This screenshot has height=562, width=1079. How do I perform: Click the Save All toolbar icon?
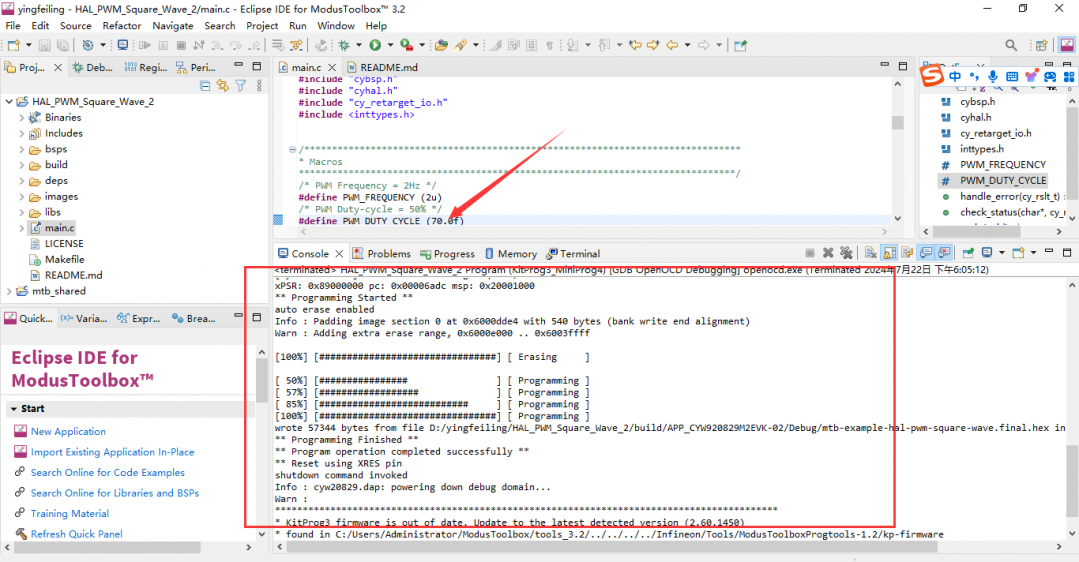pyautogui.click(x=63, y=45)
